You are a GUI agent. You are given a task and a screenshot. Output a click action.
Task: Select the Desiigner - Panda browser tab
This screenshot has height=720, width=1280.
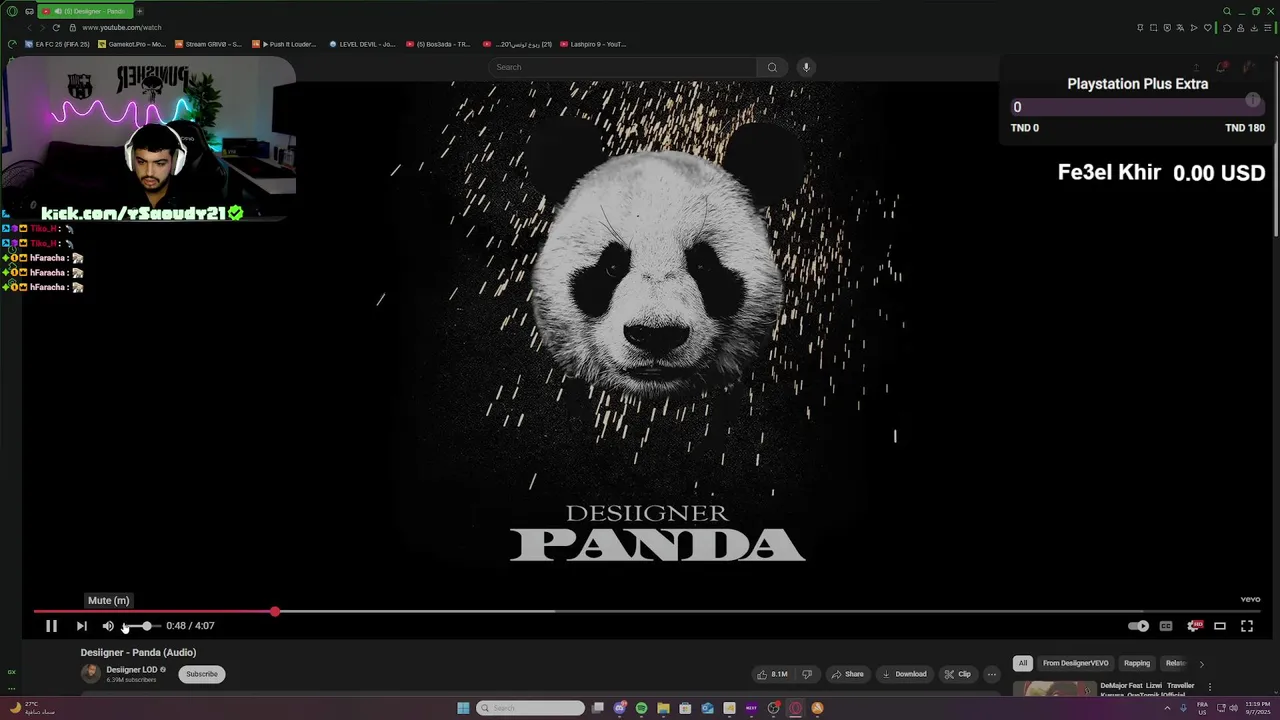[85, 11]
